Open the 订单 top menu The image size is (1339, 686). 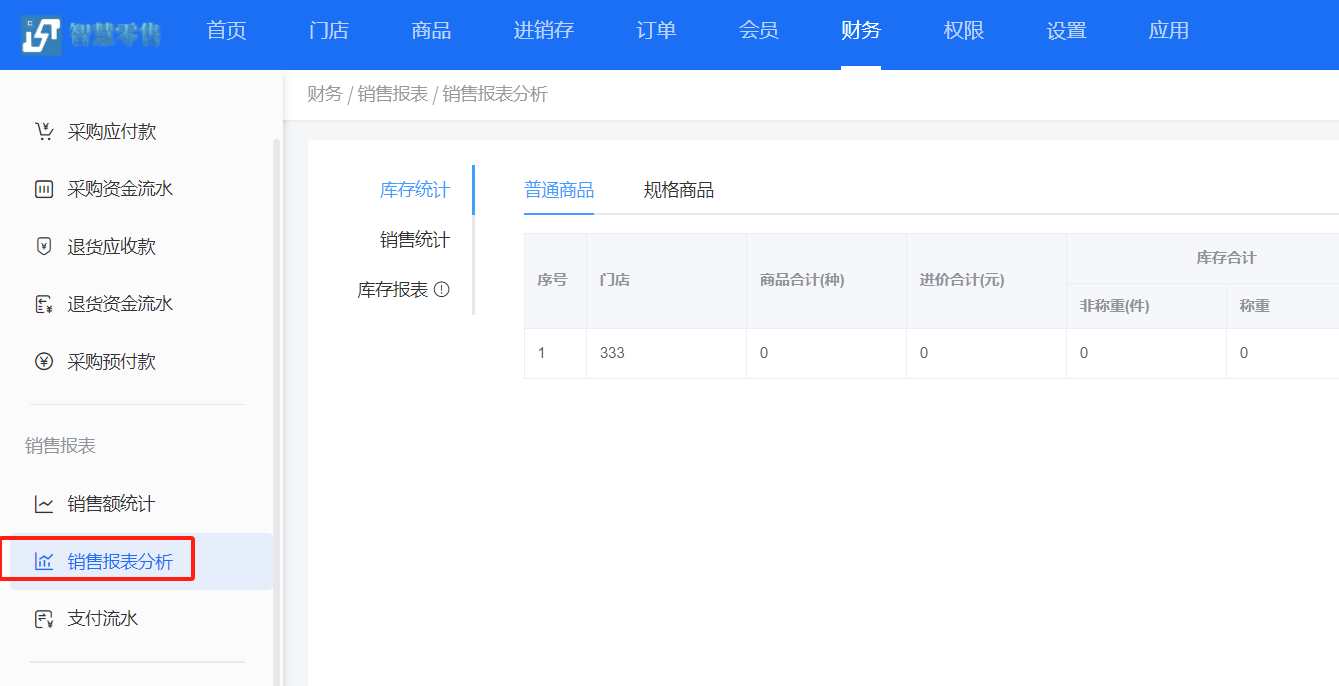tap(656, 31)
